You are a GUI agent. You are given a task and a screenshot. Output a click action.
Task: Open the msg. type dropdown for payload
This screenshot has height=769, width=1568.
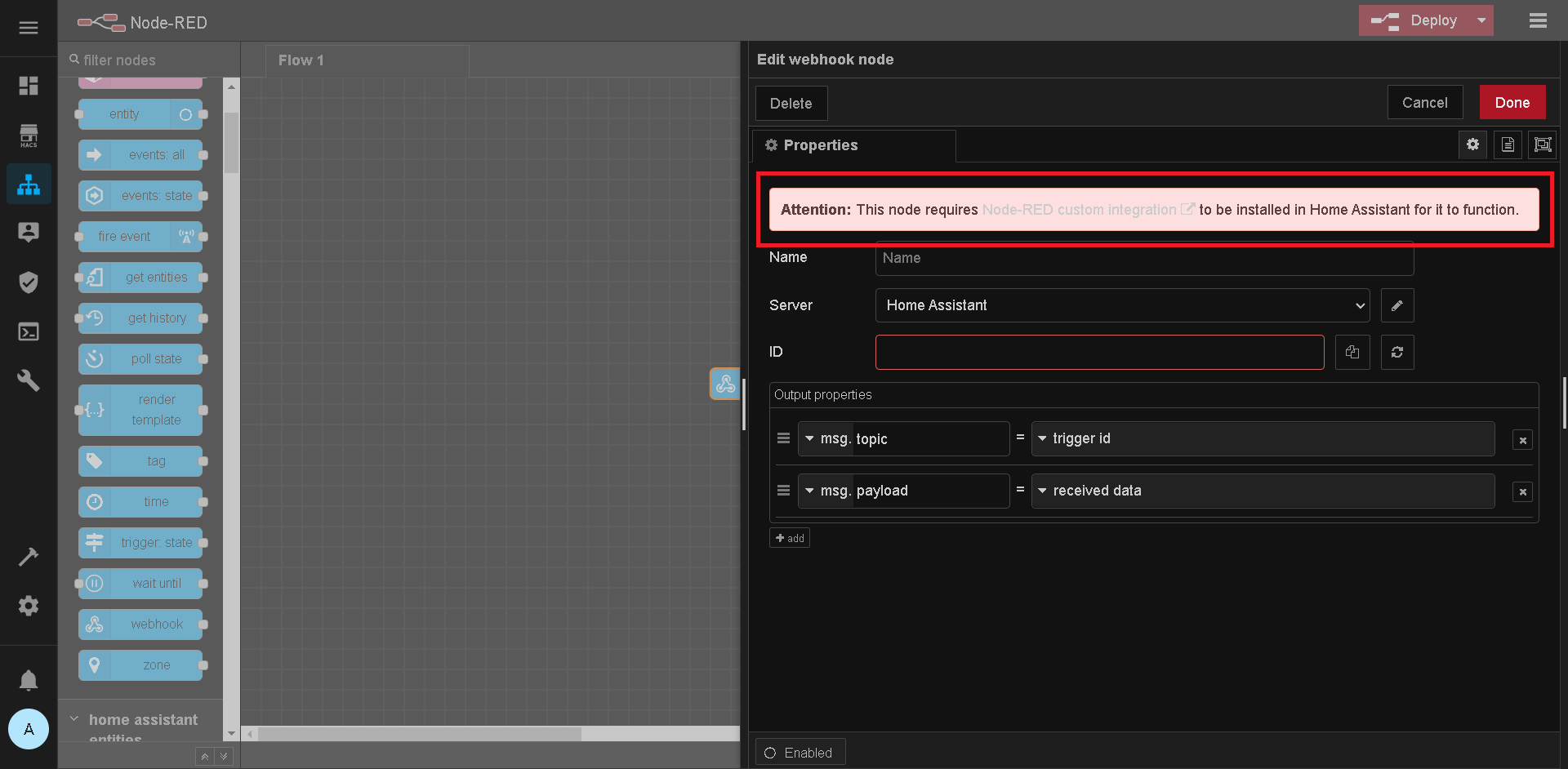[x=824, y=491]
